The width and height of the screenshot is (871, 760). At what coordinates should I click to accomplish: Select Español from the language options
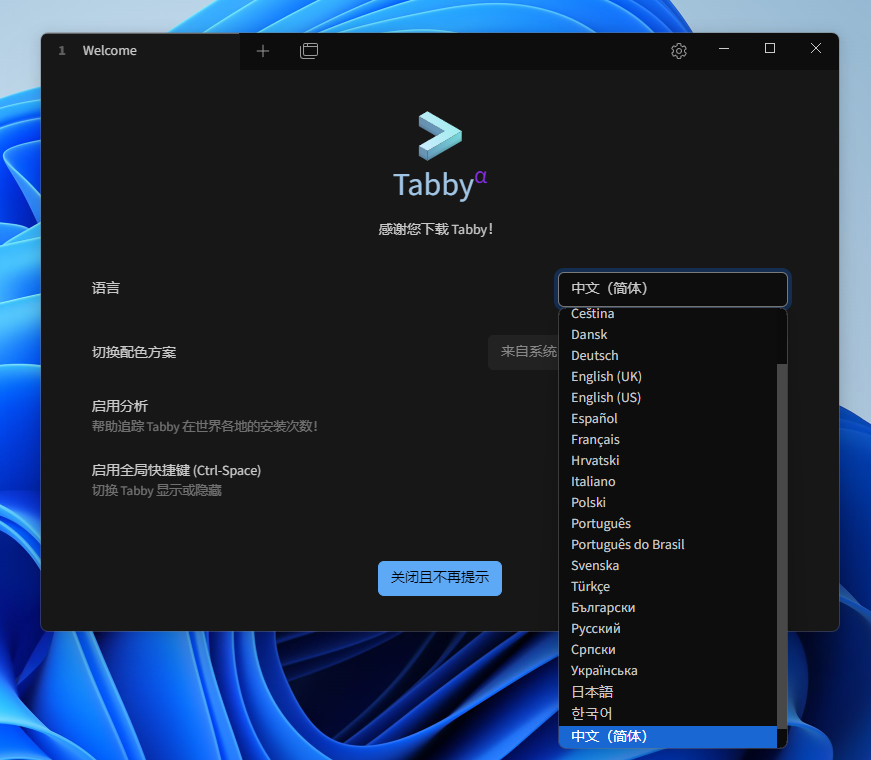(593, 418)
